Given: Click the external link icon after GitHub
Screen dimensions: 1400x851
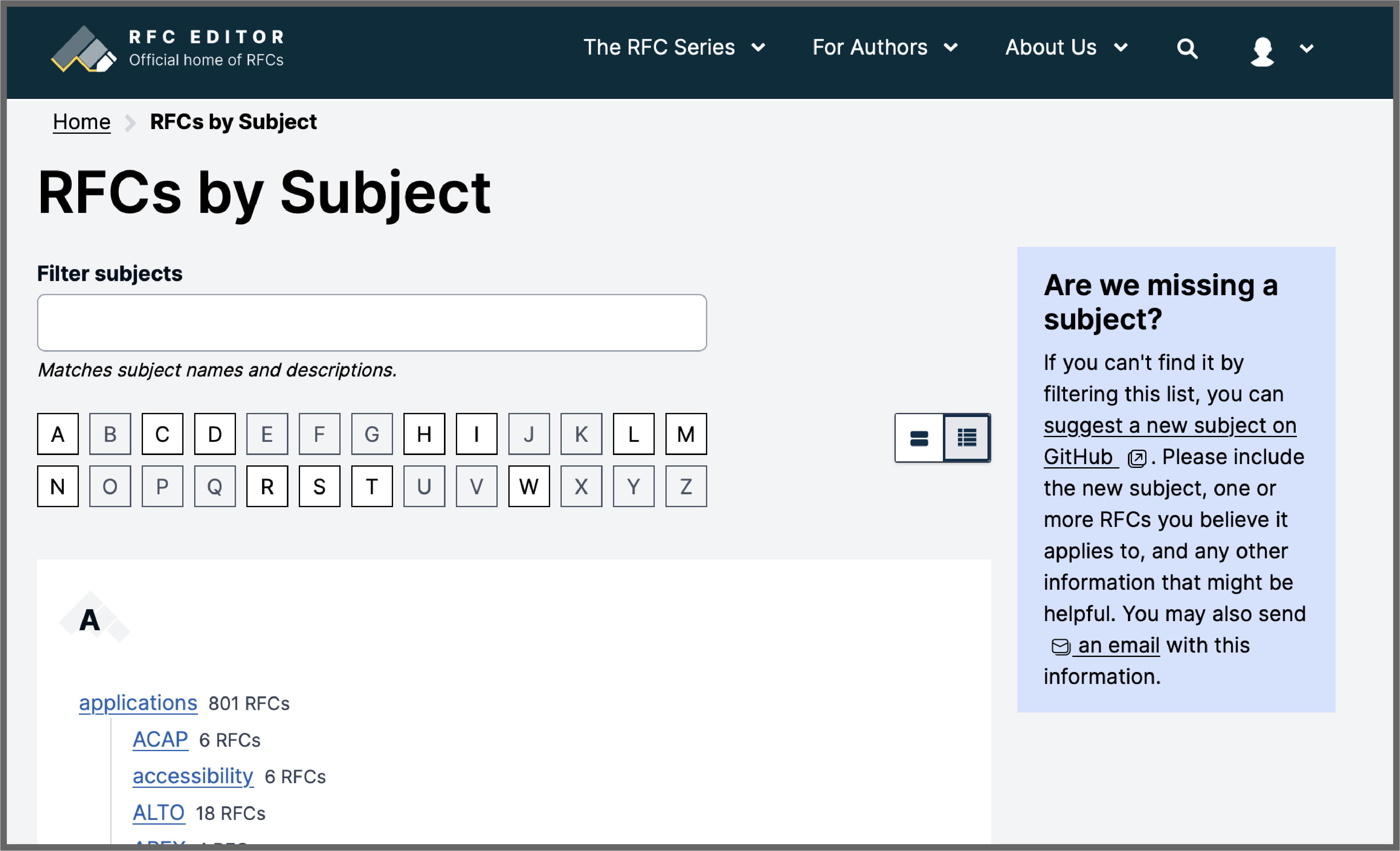Looking at the screenshot, I should [x=1136, y=458].
